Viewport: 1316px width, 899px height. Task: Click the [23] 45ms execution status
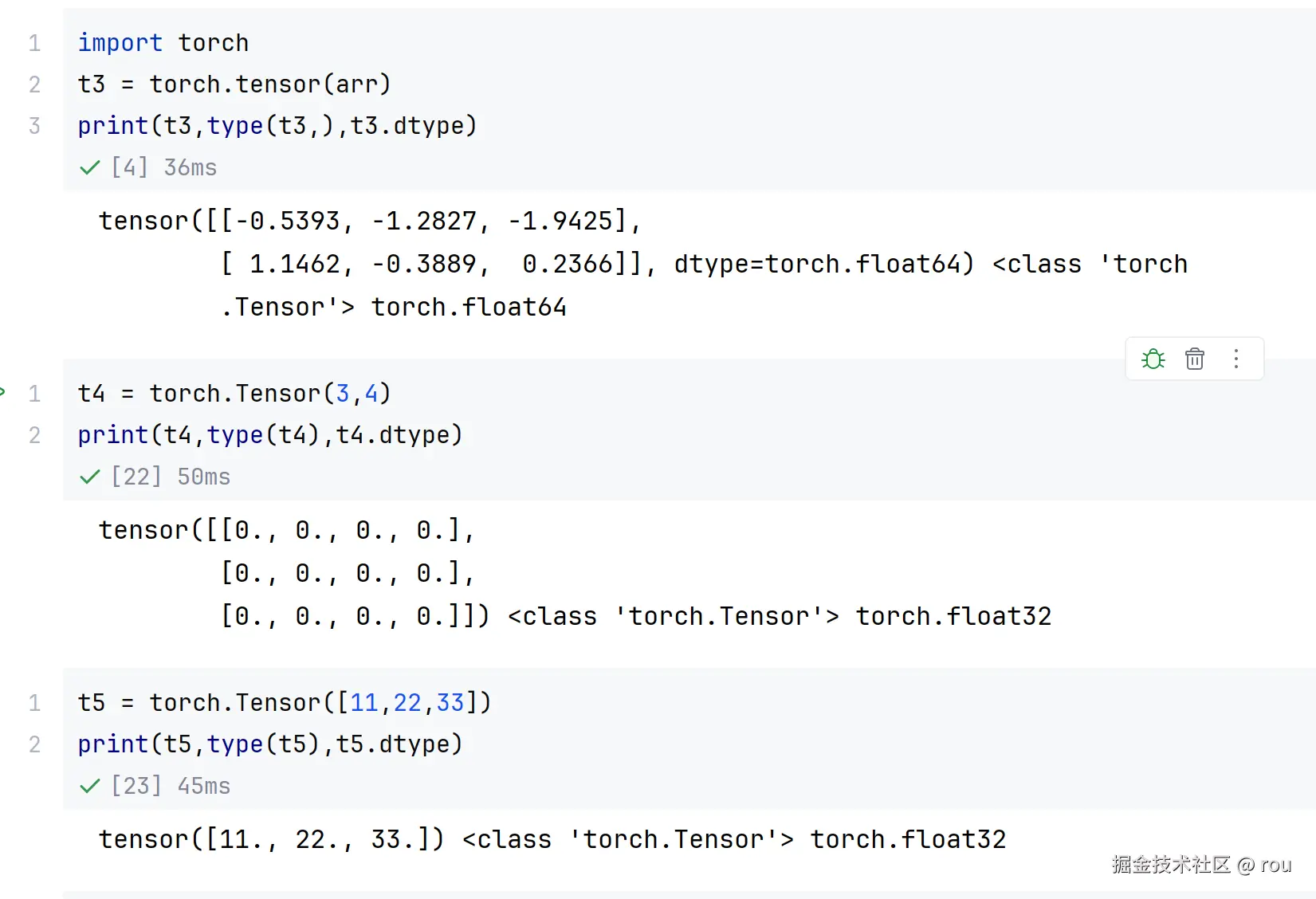171,786
